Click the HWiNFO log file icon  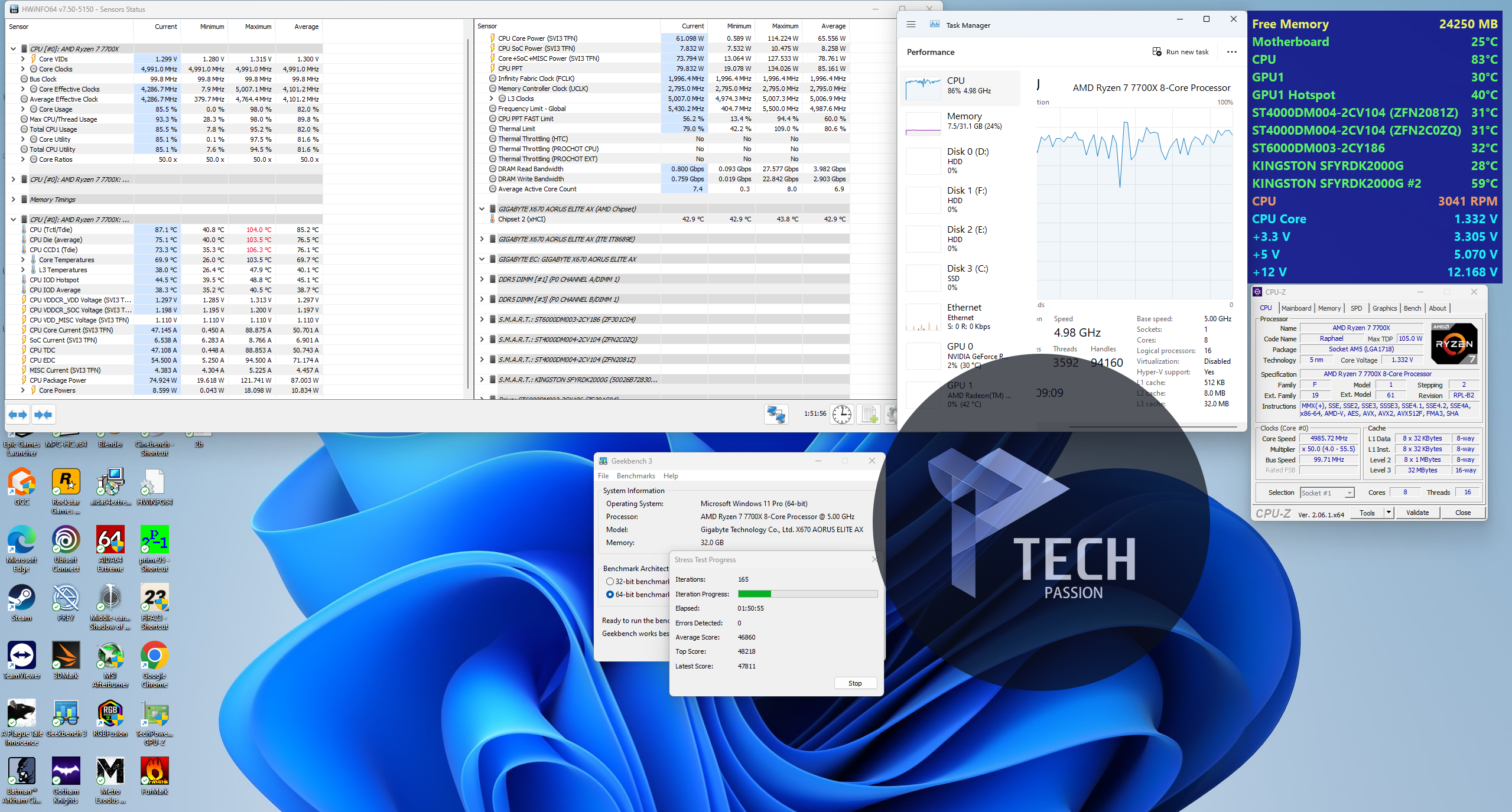point(869,414)
